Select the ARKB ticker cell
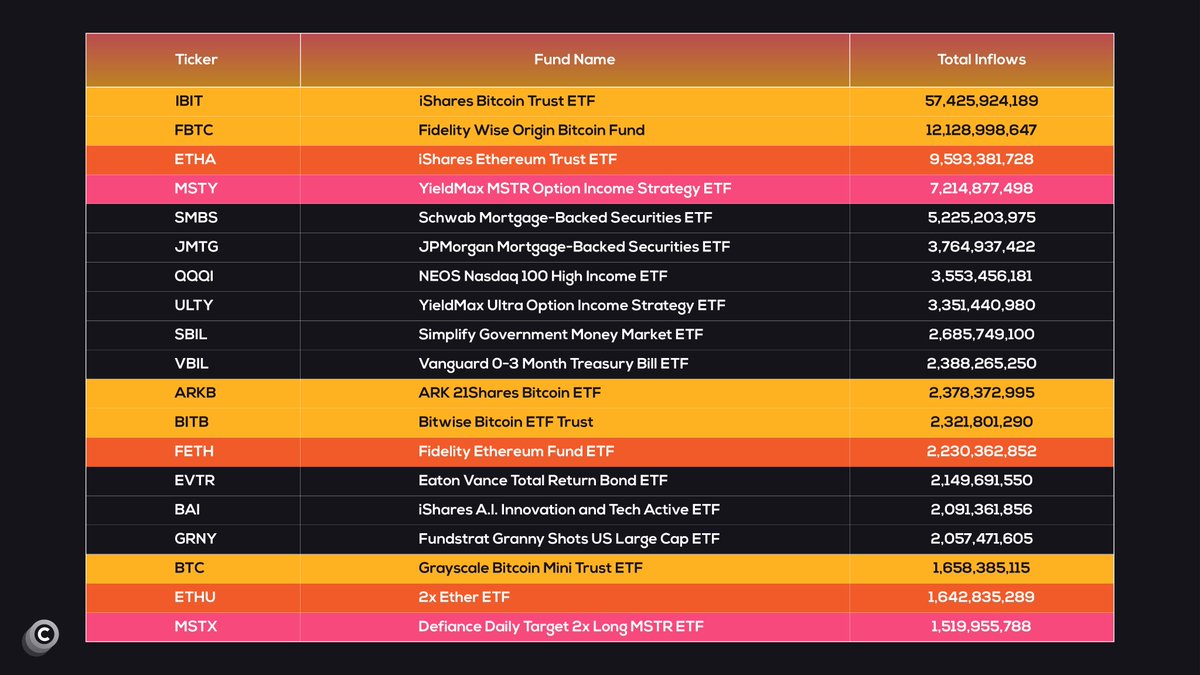 (x=193, y=393)
